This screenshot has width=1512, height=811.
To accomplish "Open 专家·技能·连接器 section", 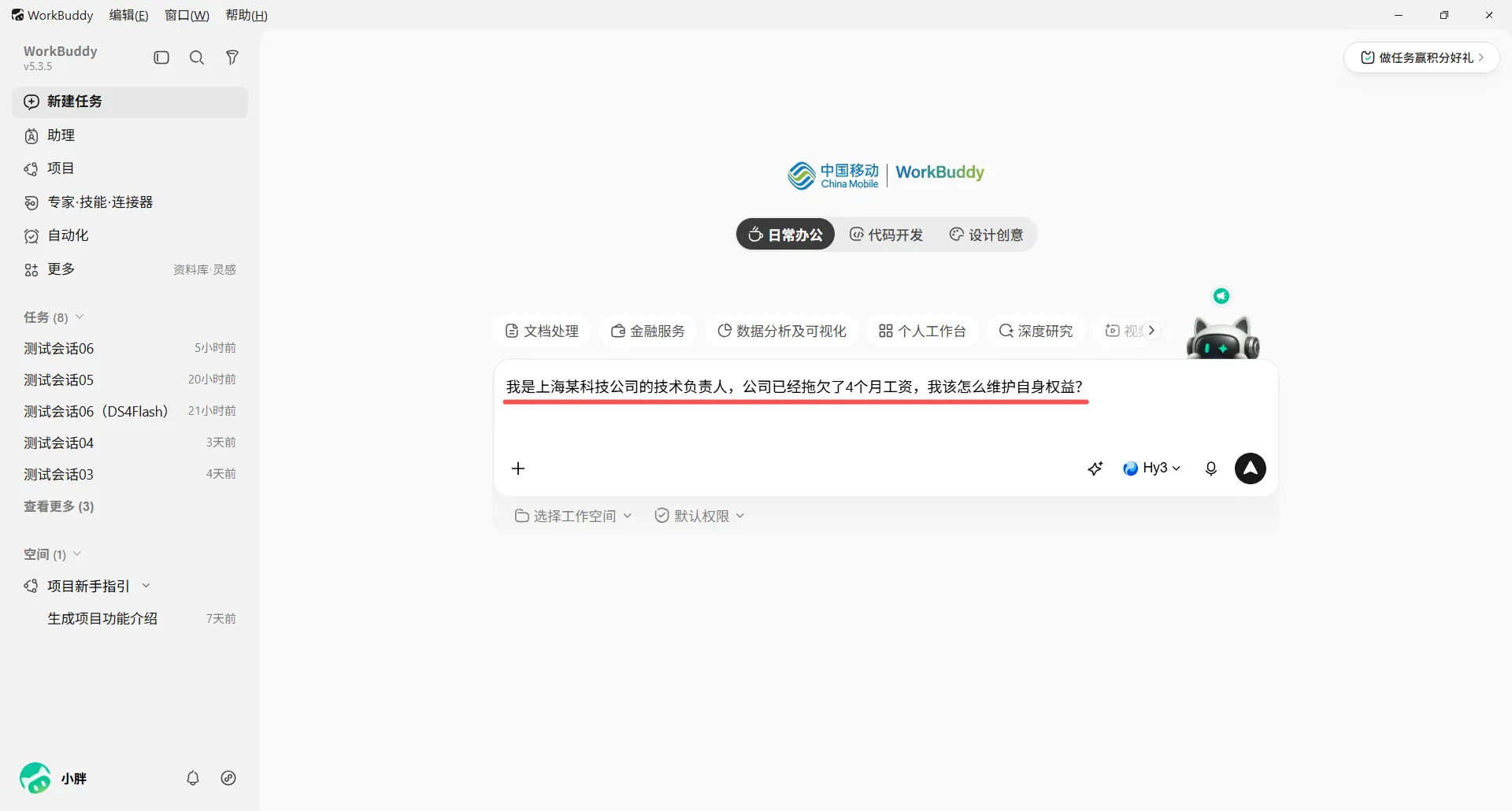I will click(130, 202).
